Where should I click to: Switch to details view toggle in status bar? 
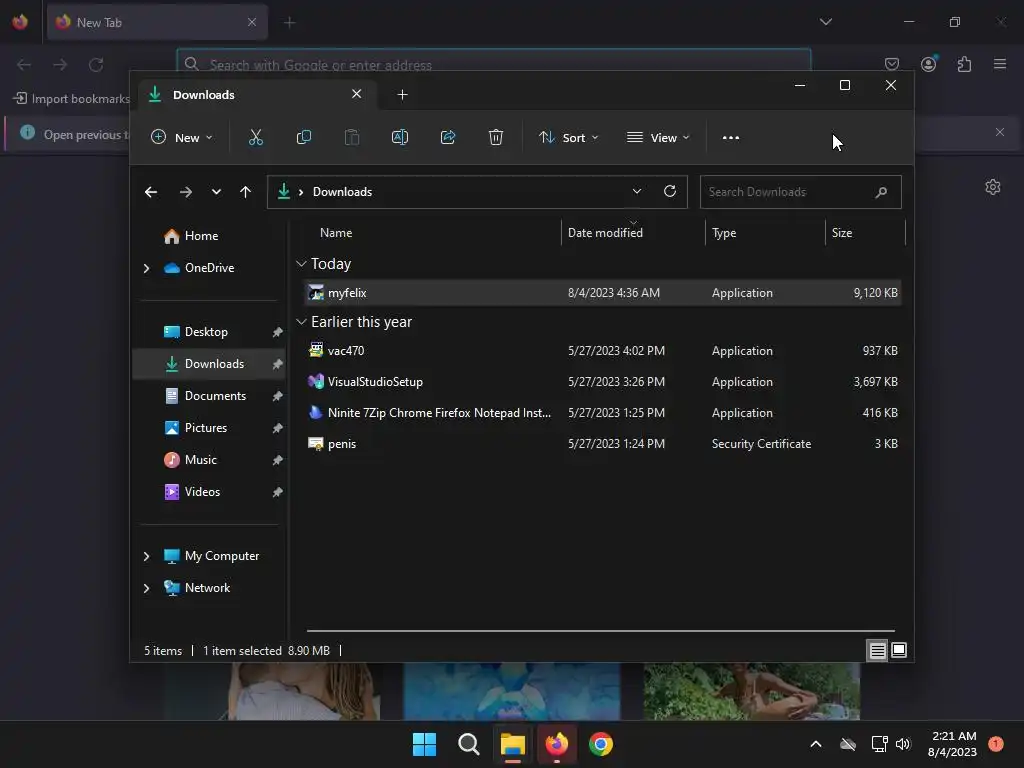click(877, 650)
